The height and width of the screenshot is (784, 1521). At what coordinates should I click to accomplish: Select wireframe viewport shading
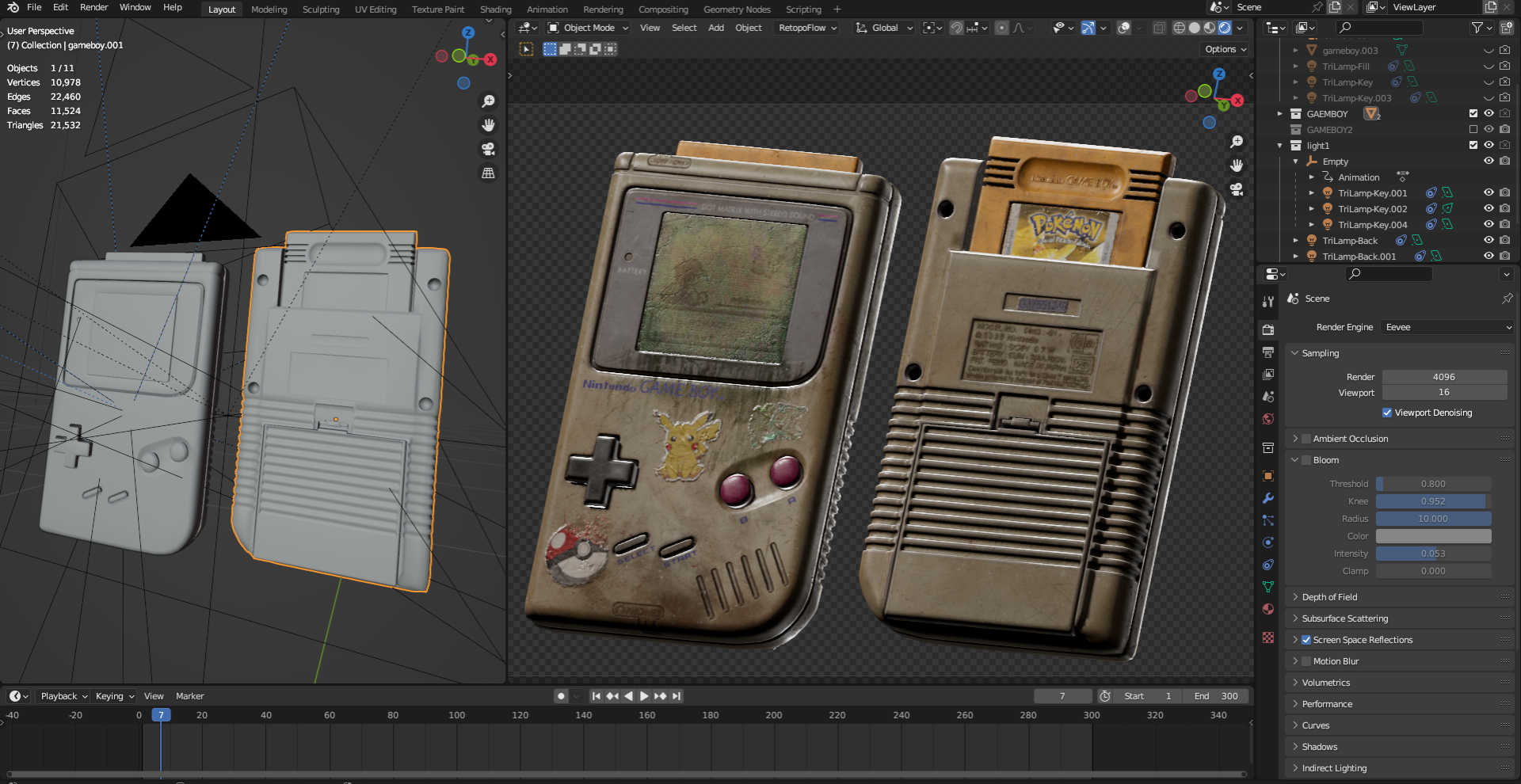coord(1179,28)
